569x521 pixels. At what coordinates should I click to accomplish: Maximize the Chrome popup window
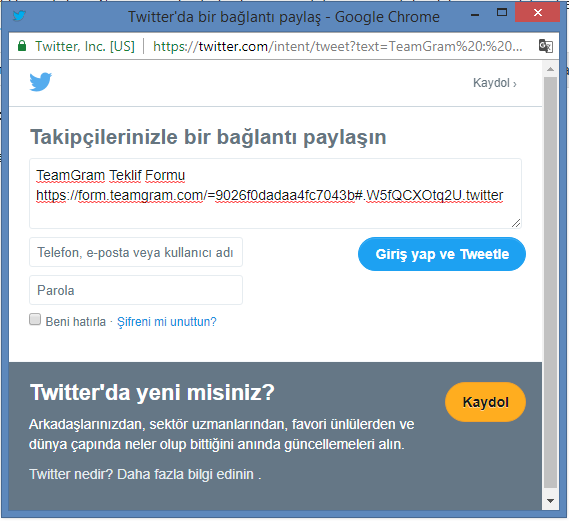coord(502,13)
